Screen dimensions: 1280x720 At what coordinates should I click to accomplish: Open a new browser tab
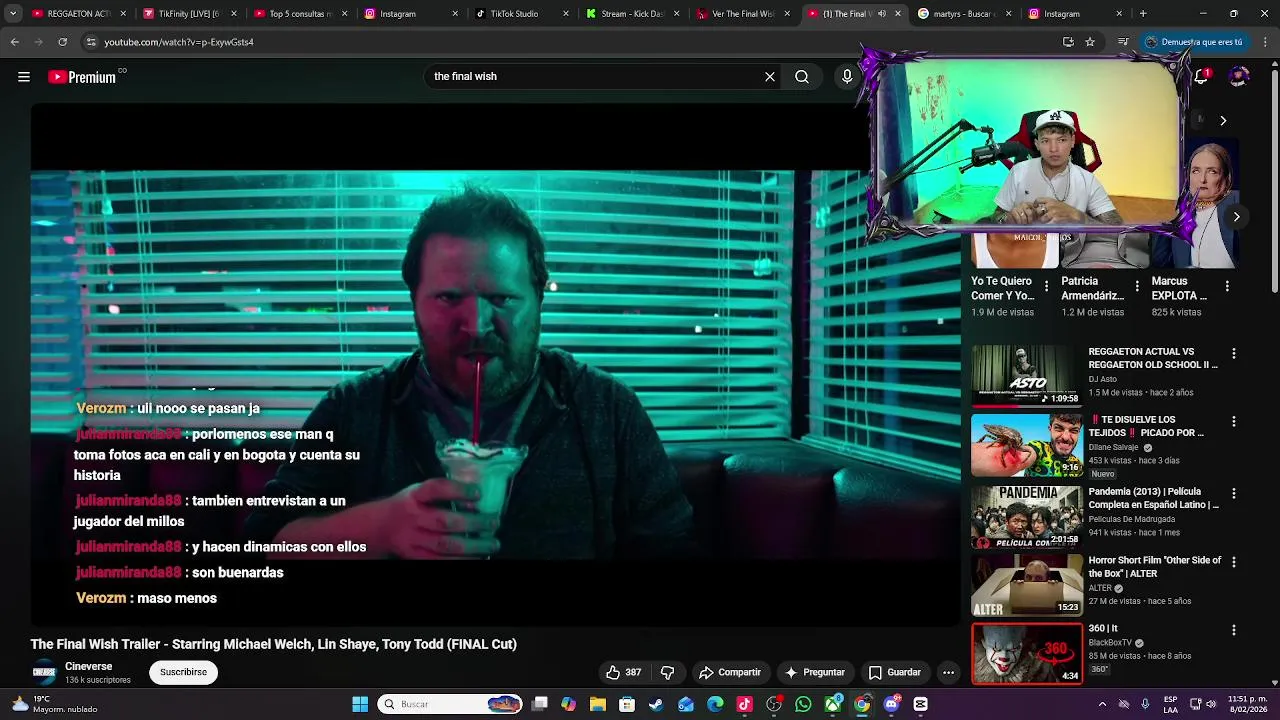tap(1143, 14)
